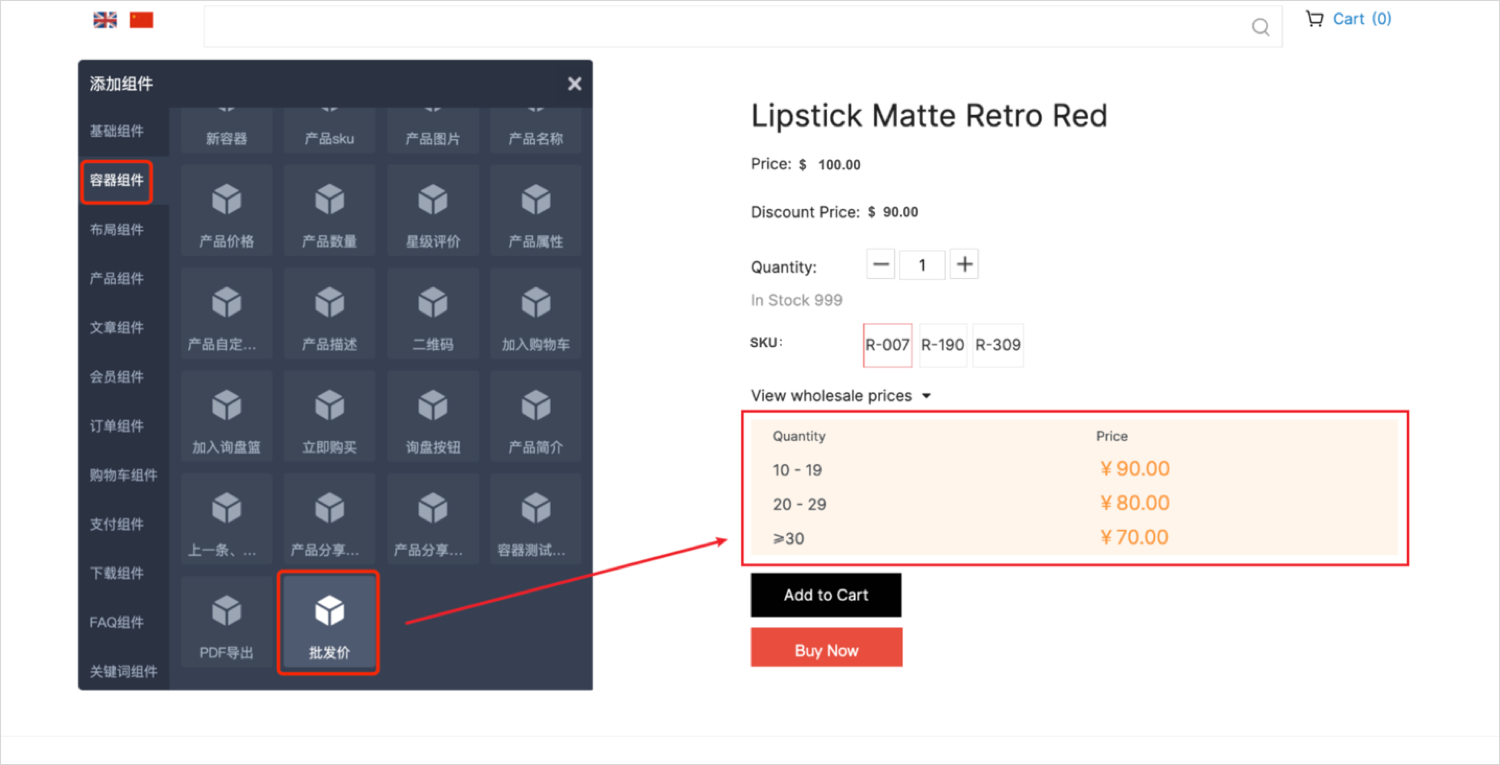Open the 产品组件 category tab
Viewport: 1500px width, 765px height.
click(x=117, y=279)
